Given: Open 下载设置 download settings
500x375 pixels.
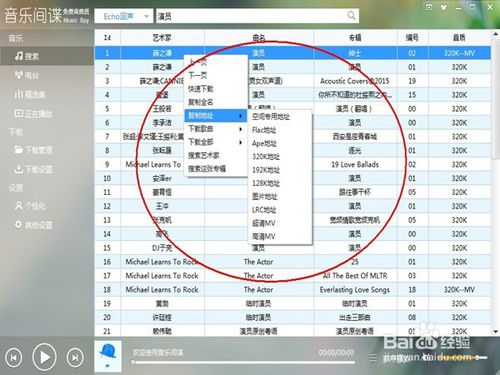Looking at the screenshot, I should 33,169.
